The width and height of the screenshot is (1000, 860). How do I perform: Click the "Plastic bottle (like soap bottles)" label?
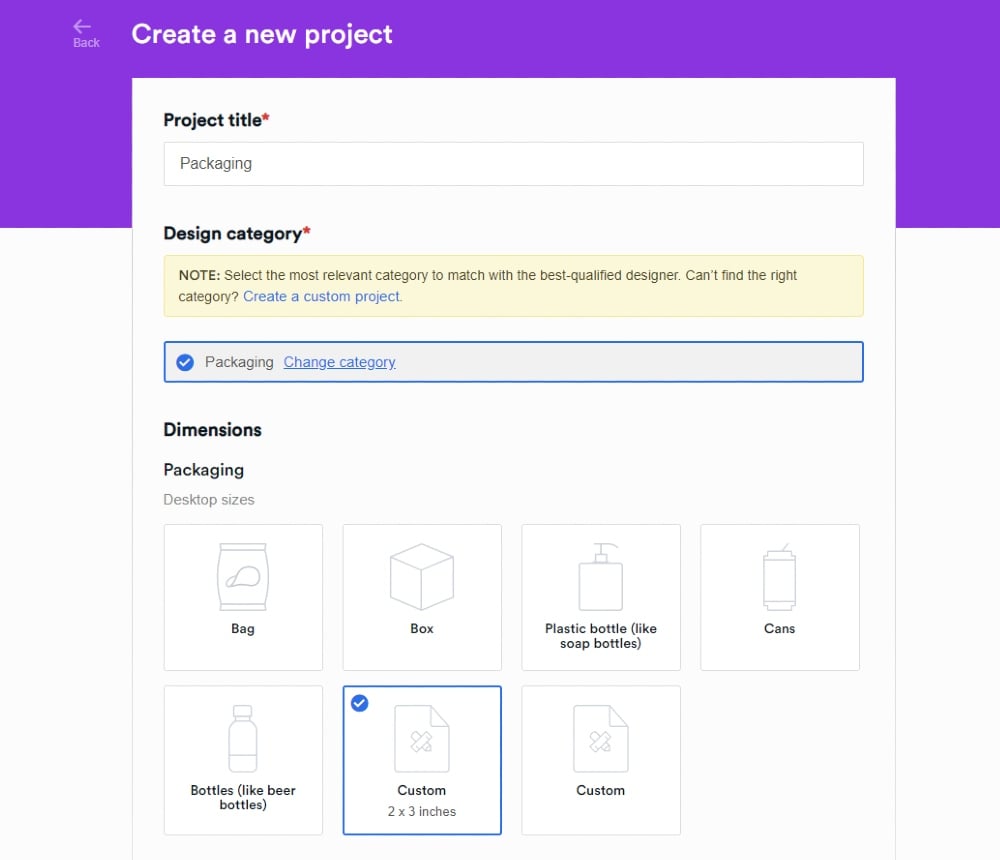(601, 636)
